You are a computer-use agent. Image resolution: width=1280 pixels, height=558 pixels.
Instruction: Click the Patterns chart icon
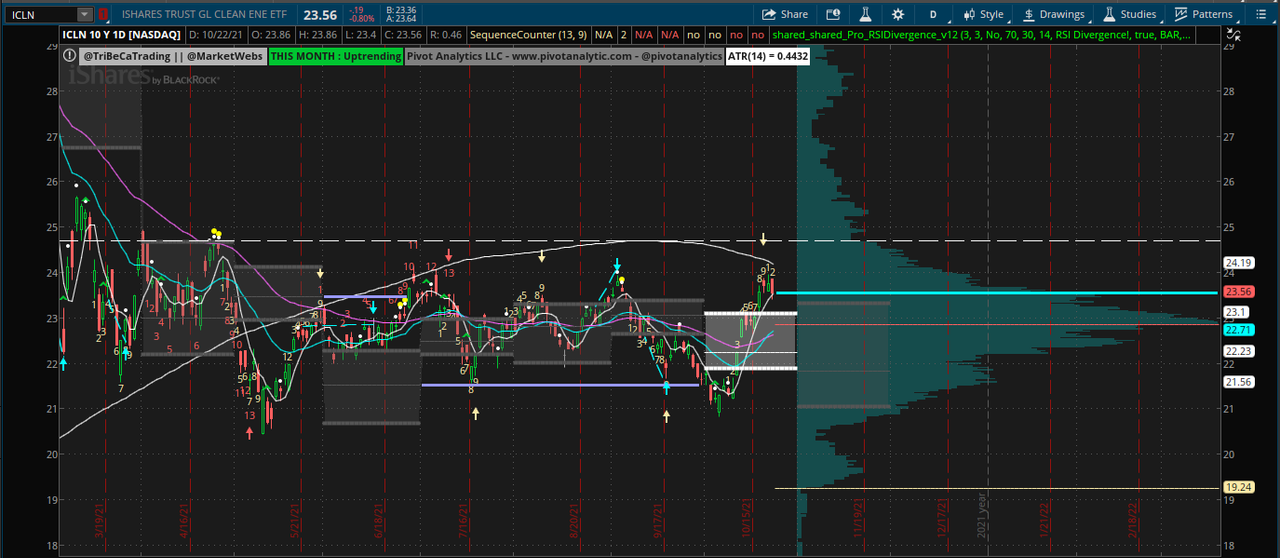click(1182, 15)
